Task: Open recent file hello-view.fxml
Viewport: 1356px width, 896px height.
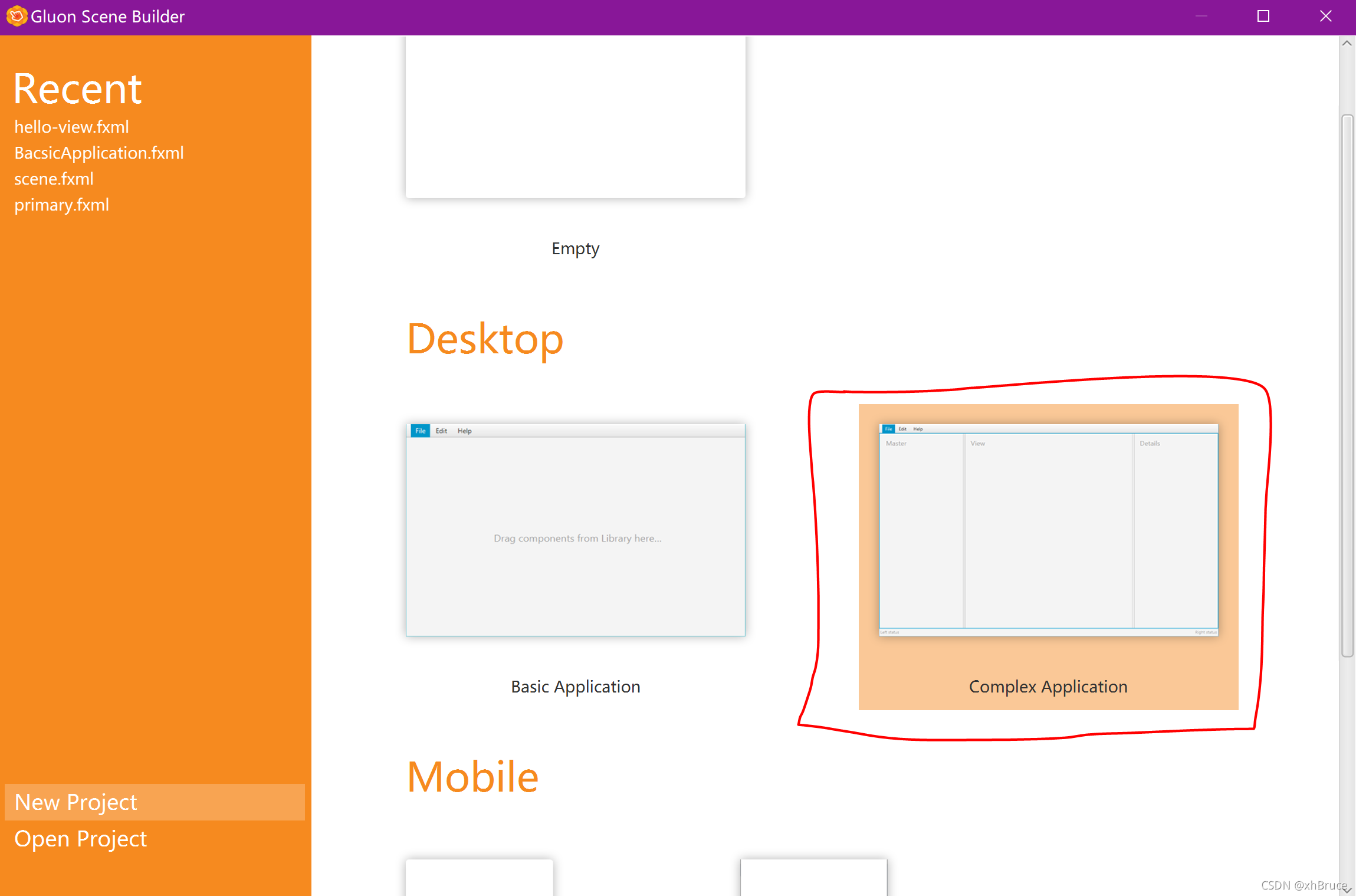Action: (x=71, y=127)
